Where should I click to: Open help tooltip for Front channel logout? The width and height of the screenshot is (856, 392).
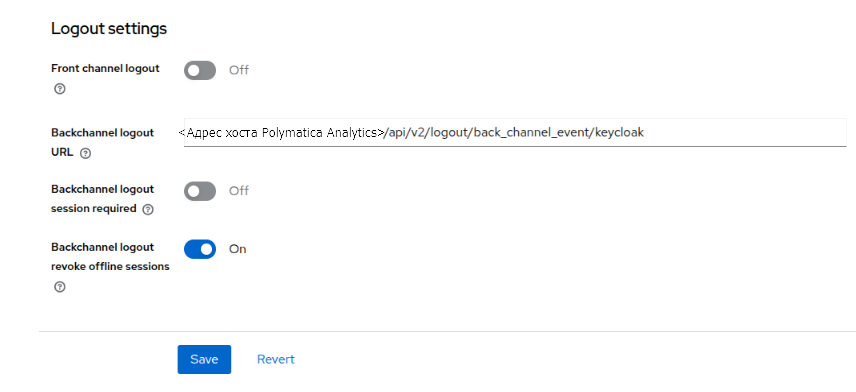60,89
